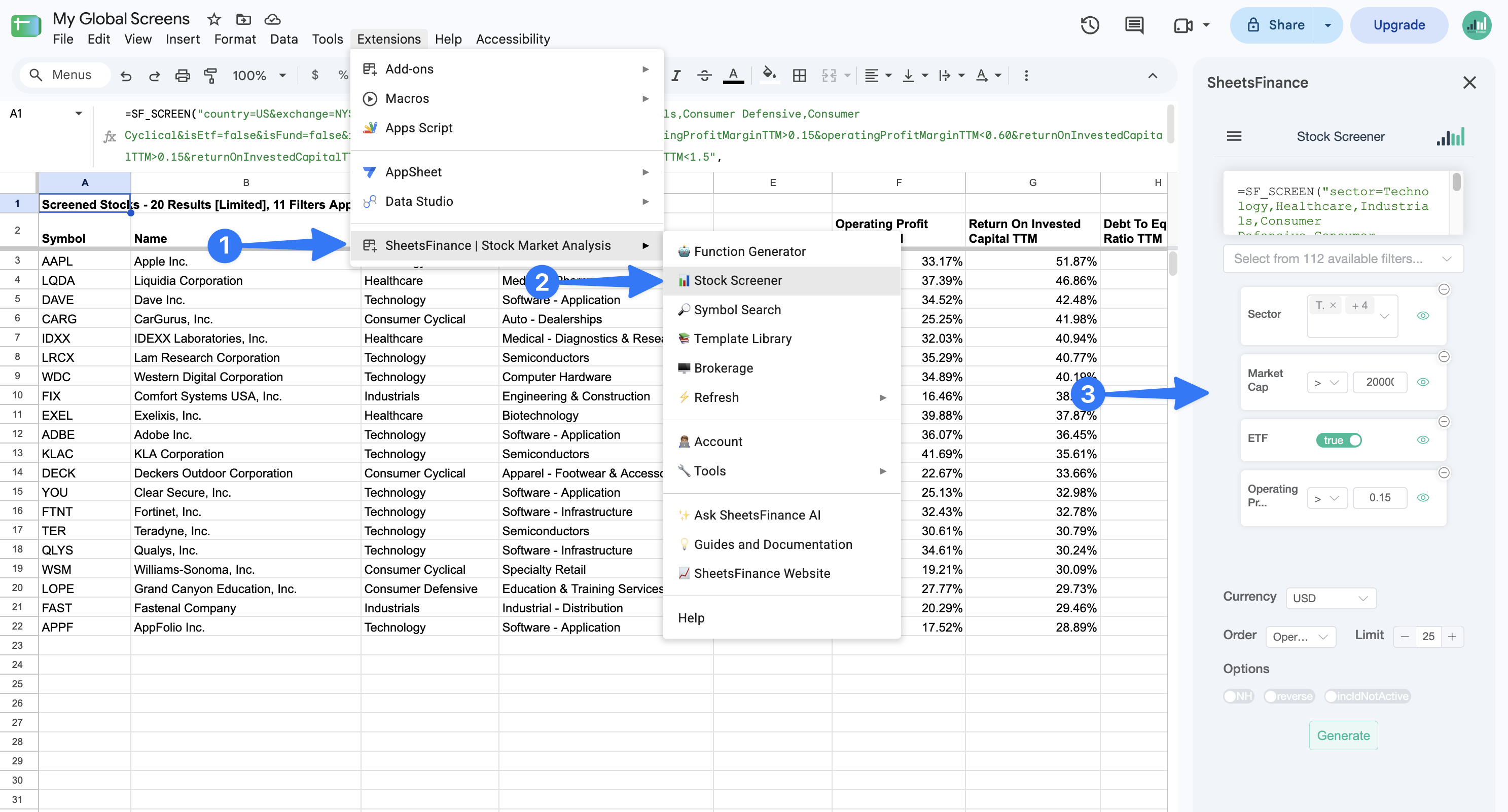
Task: Open the zoom 100% dropdown
Action: (259, 76)
